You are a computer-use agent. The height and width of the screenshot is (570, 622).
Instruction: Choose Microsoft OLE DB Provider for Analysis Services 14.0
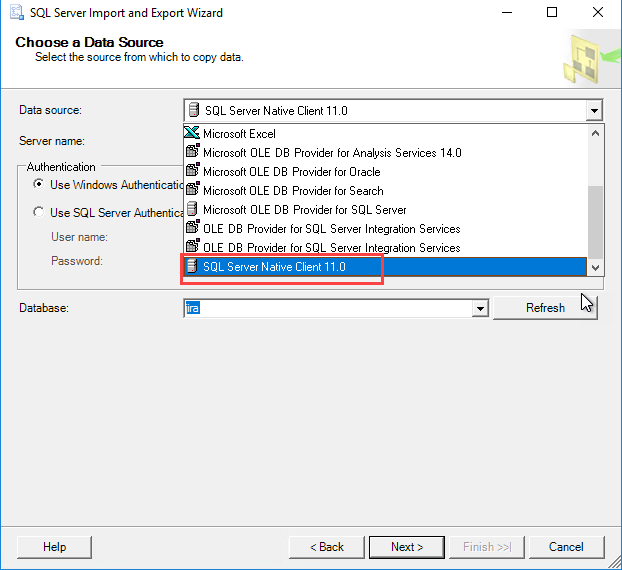tap(385, 152)
